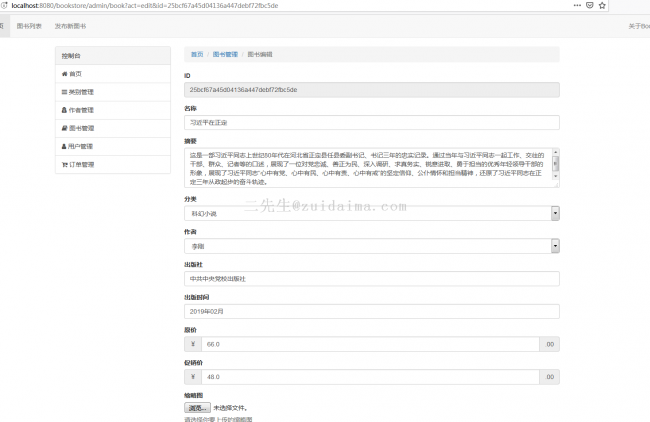The height and width of the screenshot is (422, 650).
Task: Click the 图书管理 breadcrumb link
Action: click(225, 54)
